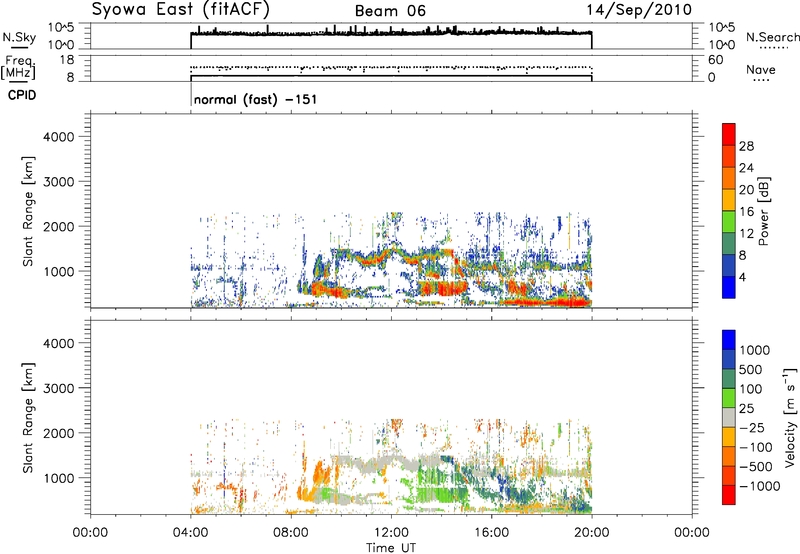Click the "Power [dB]" colorbar title

(x=763, y=211)
